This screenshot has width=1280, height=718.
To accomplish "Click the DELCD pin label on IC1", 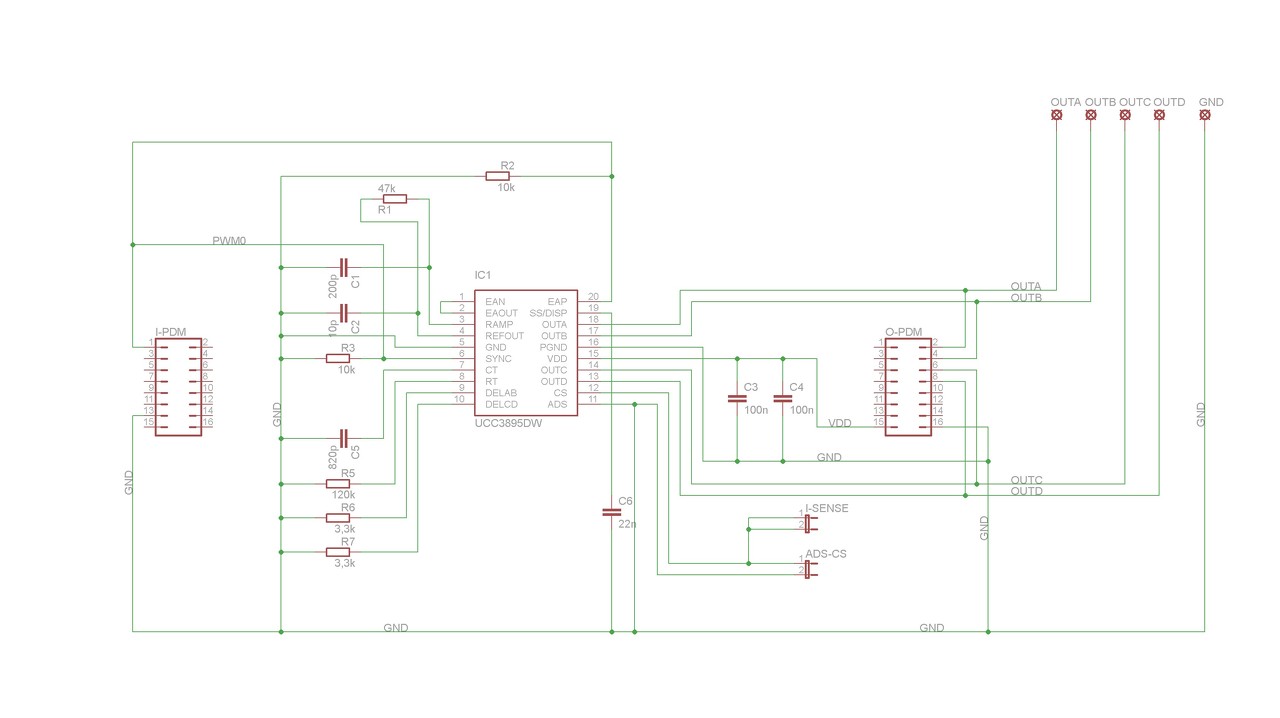I will (501, 404).
